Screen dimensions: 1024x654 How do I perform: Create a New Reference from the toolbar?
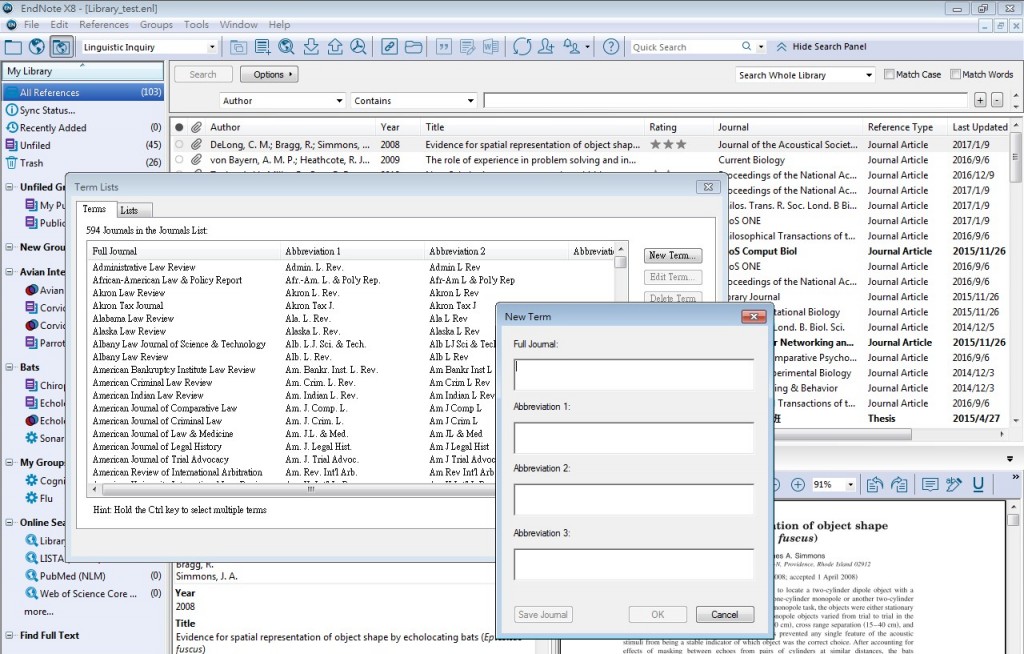pyautogui.click(x=263, y=47)
